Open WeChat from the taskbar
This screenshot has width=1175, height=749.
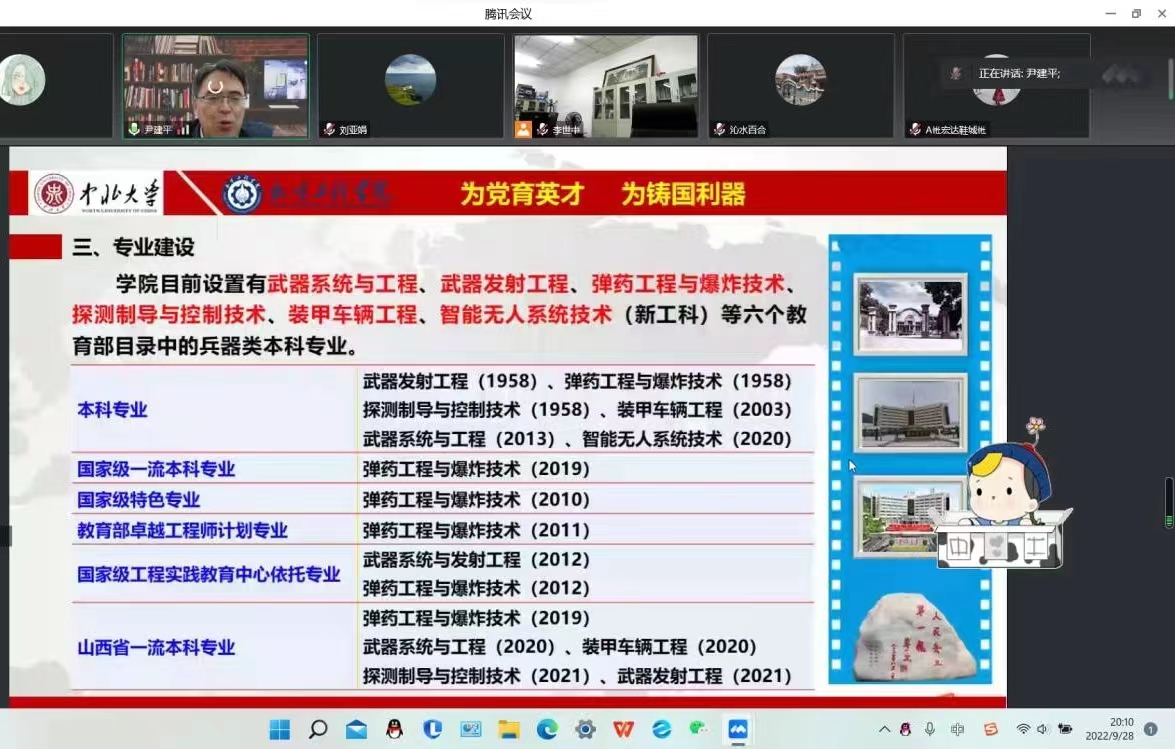(x=700, y=729)
